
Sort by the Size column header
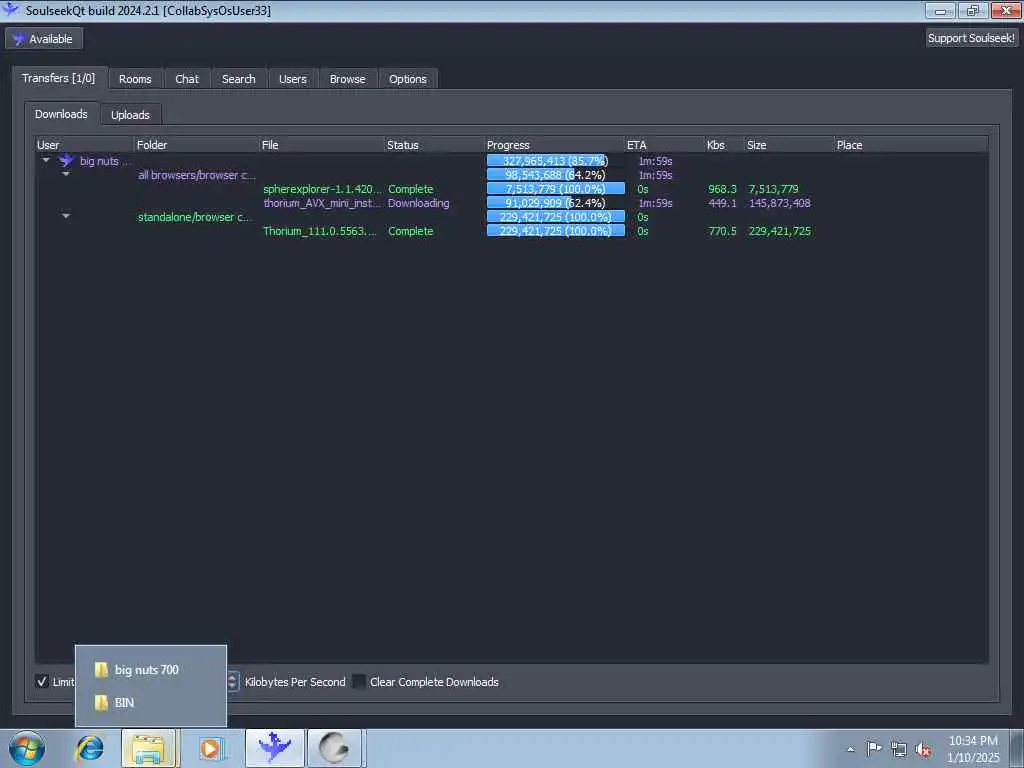tap(789, 145)
